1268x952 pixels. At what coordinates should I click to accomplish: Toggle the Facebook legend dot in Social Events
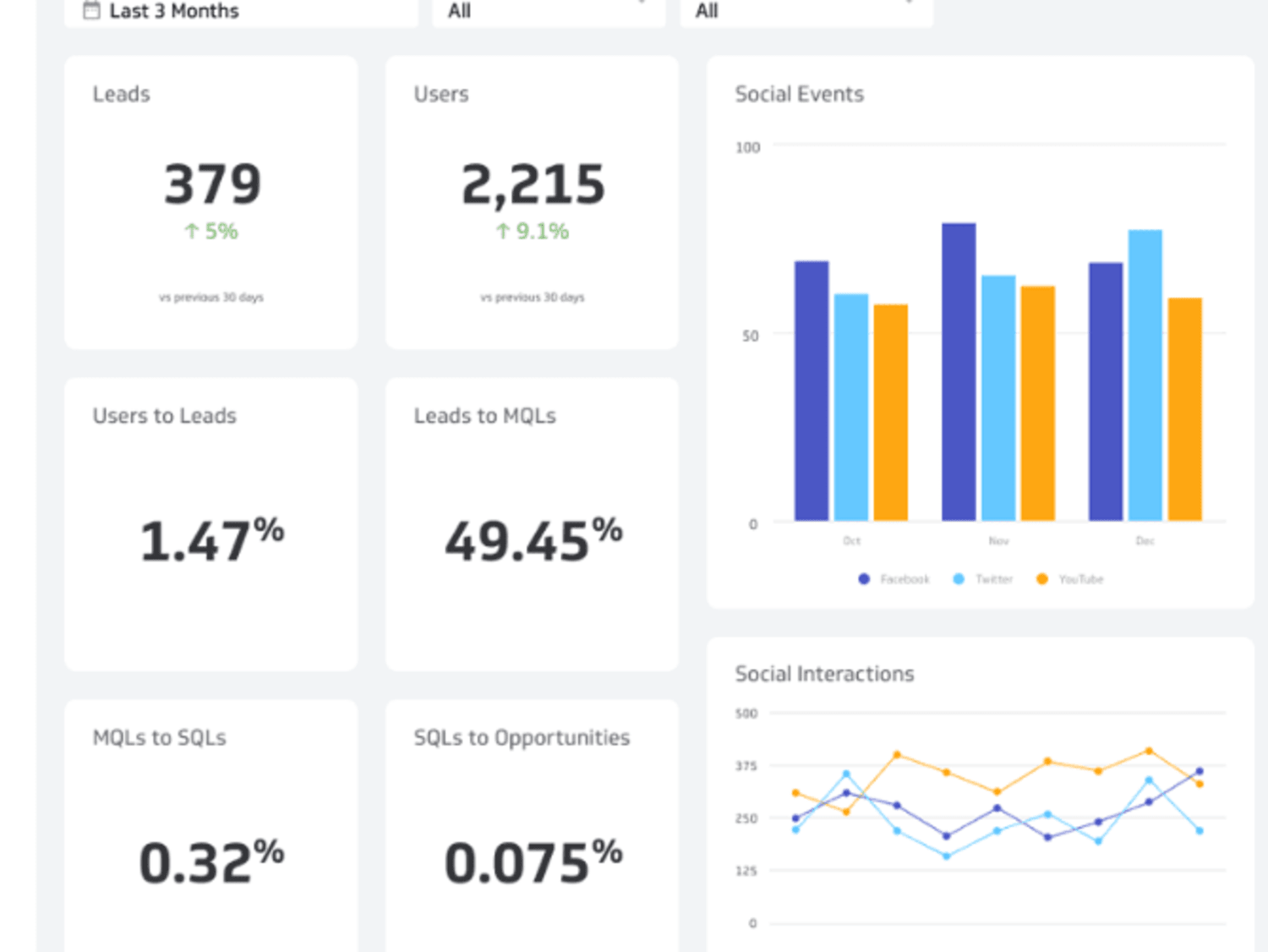[864, 579]
